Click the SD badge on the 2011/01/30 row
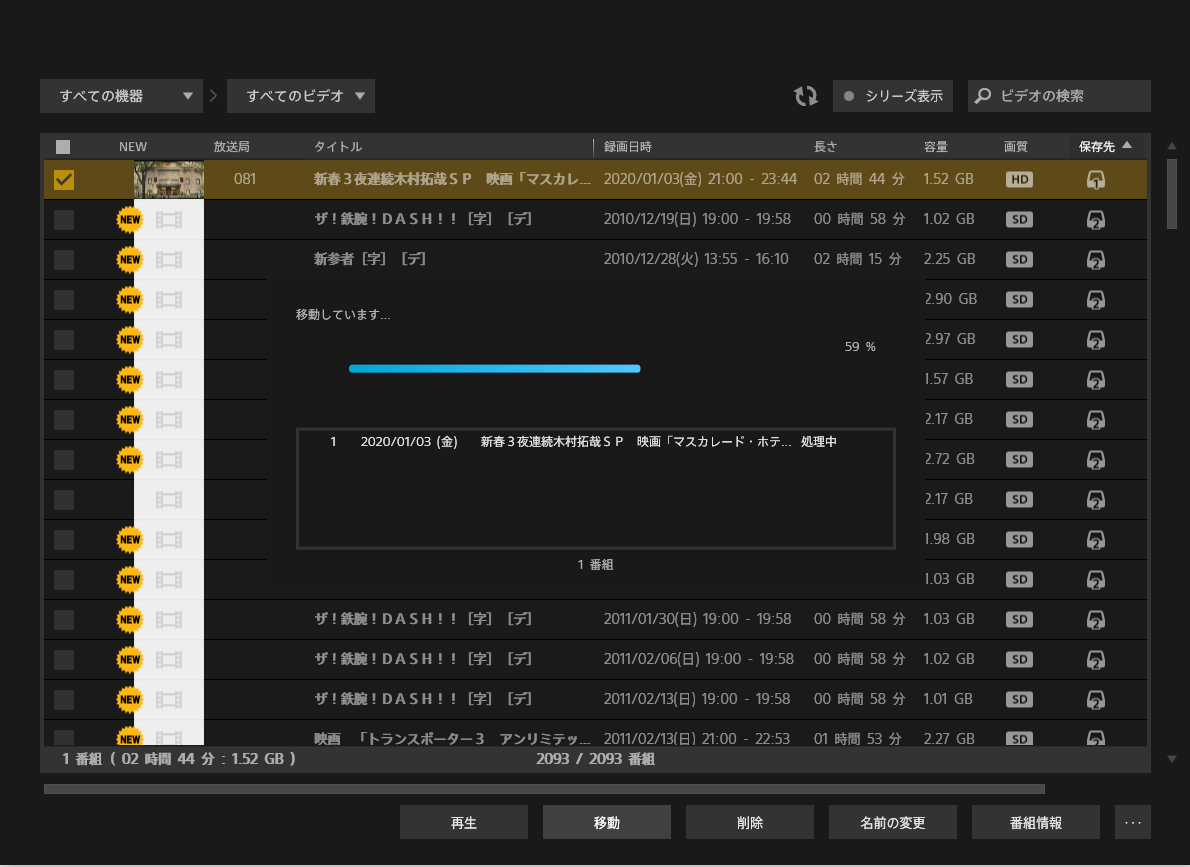The width and height of the screenshot is (1190, 867). (x=1019, y=620)
